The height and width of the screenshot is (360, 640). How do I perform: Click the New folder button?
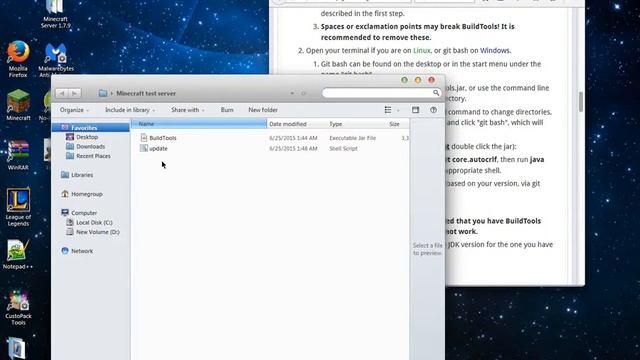click(263, 110)
